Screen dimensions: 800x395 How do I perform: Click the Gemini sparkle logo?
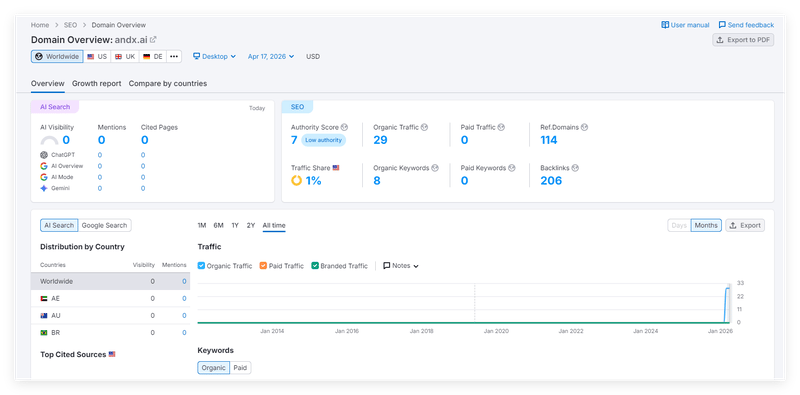44,188
